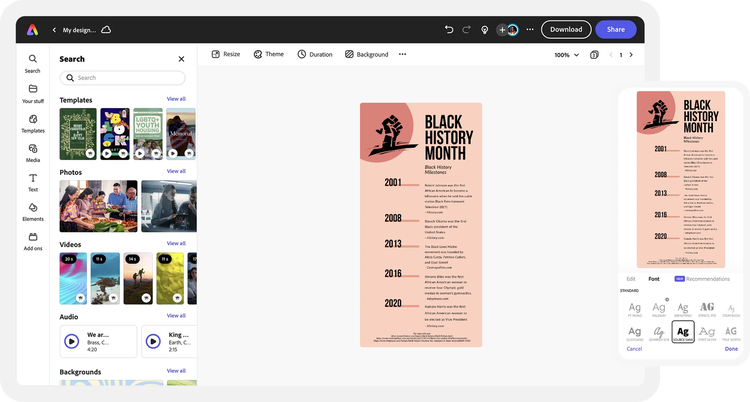Viewport: 750px width, 402px height.
Task: Select the green holiday template thumbnail
Action: pyautogui.click(x=78, y=134)
